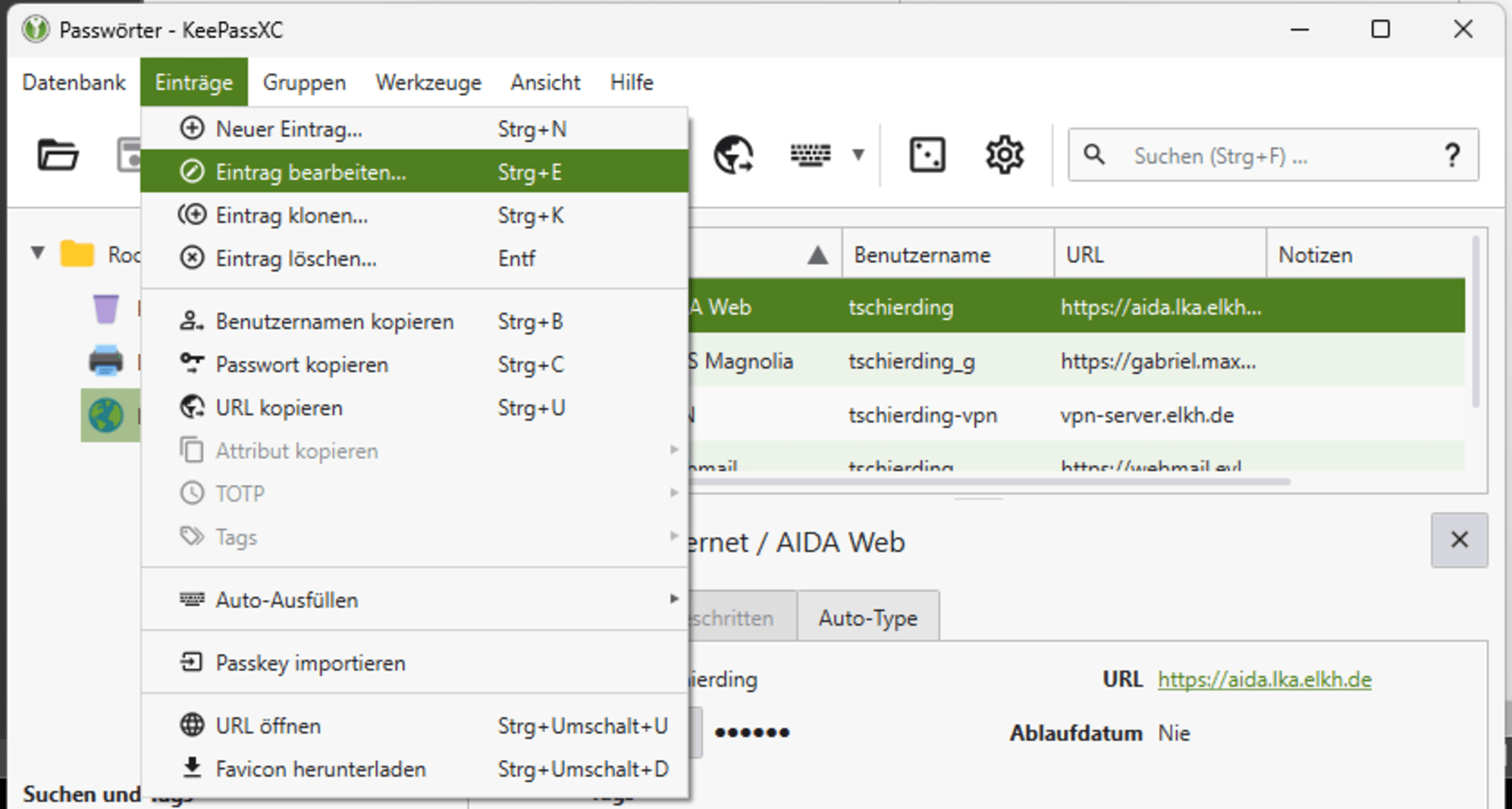Viewport: 1512px width, 809px height.
Task: Click the magnifier icon in search box
Action: (1094, 155)
